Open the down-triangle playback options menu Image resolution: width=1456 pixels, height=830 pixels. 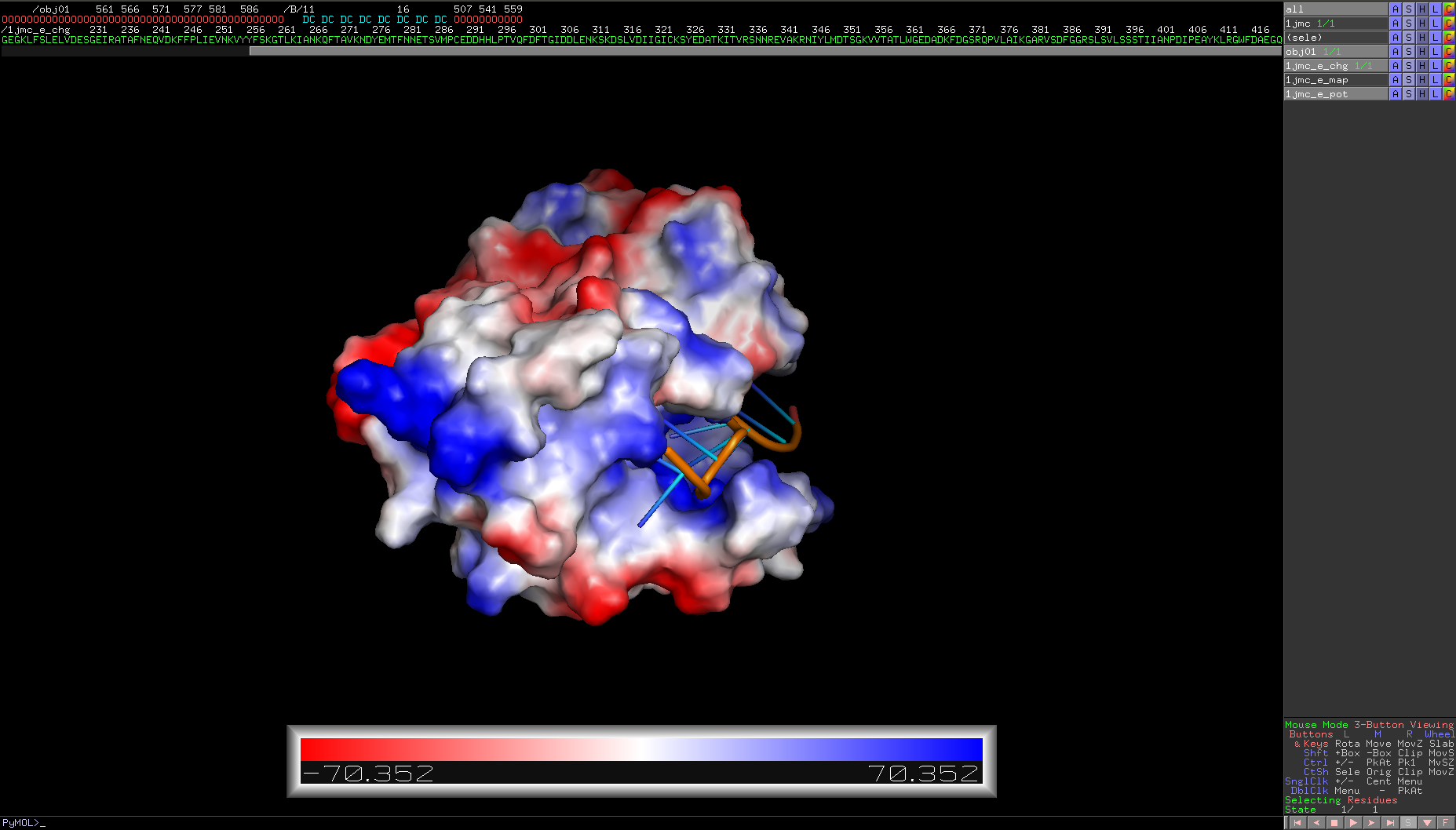[x=1427, y=823]
